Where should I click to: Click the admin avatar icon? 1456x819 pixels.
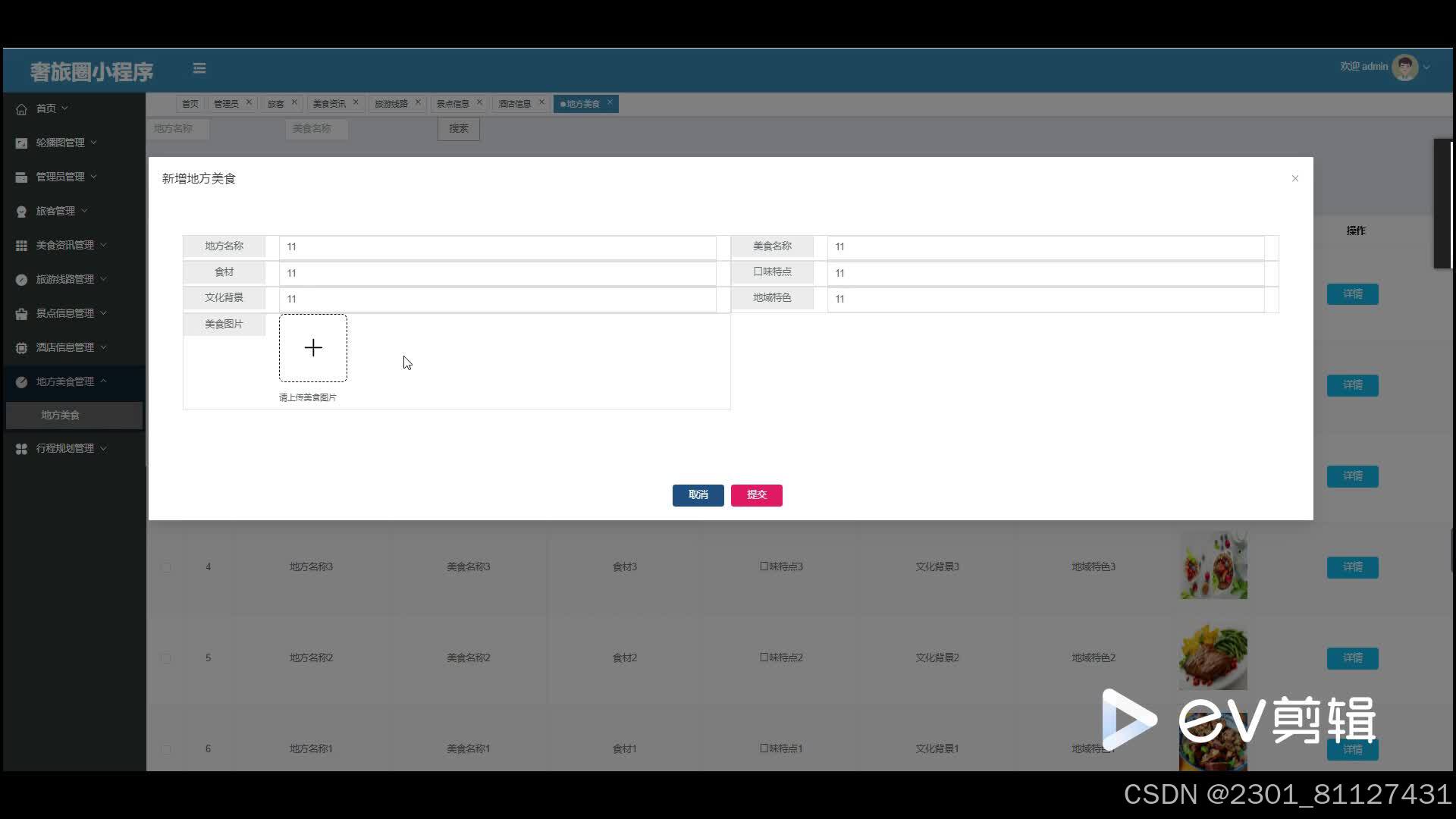point(1404,67)
